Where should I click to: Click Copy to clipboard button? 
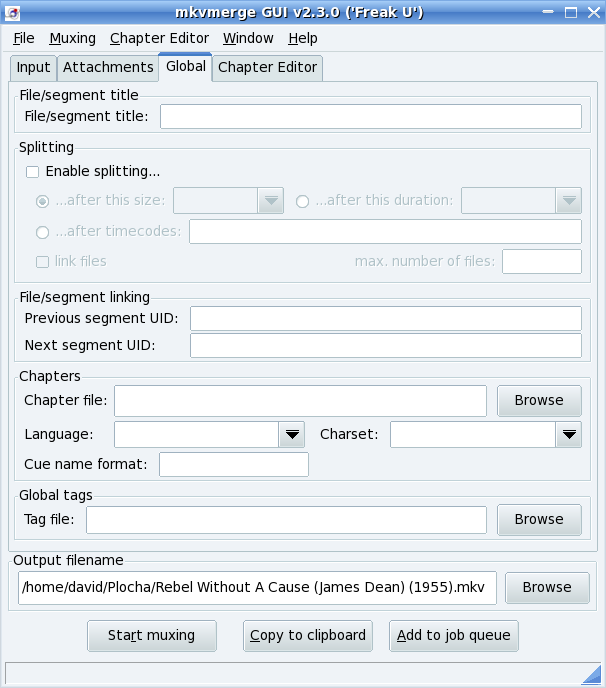[x=308, y=636]
